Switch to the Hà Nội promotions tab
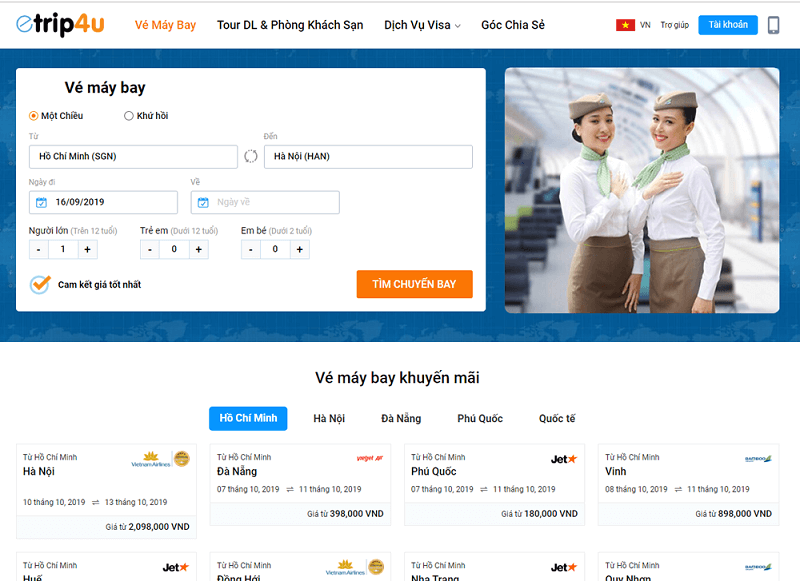Viewport: 800px width, 581px height. (329, 418)
